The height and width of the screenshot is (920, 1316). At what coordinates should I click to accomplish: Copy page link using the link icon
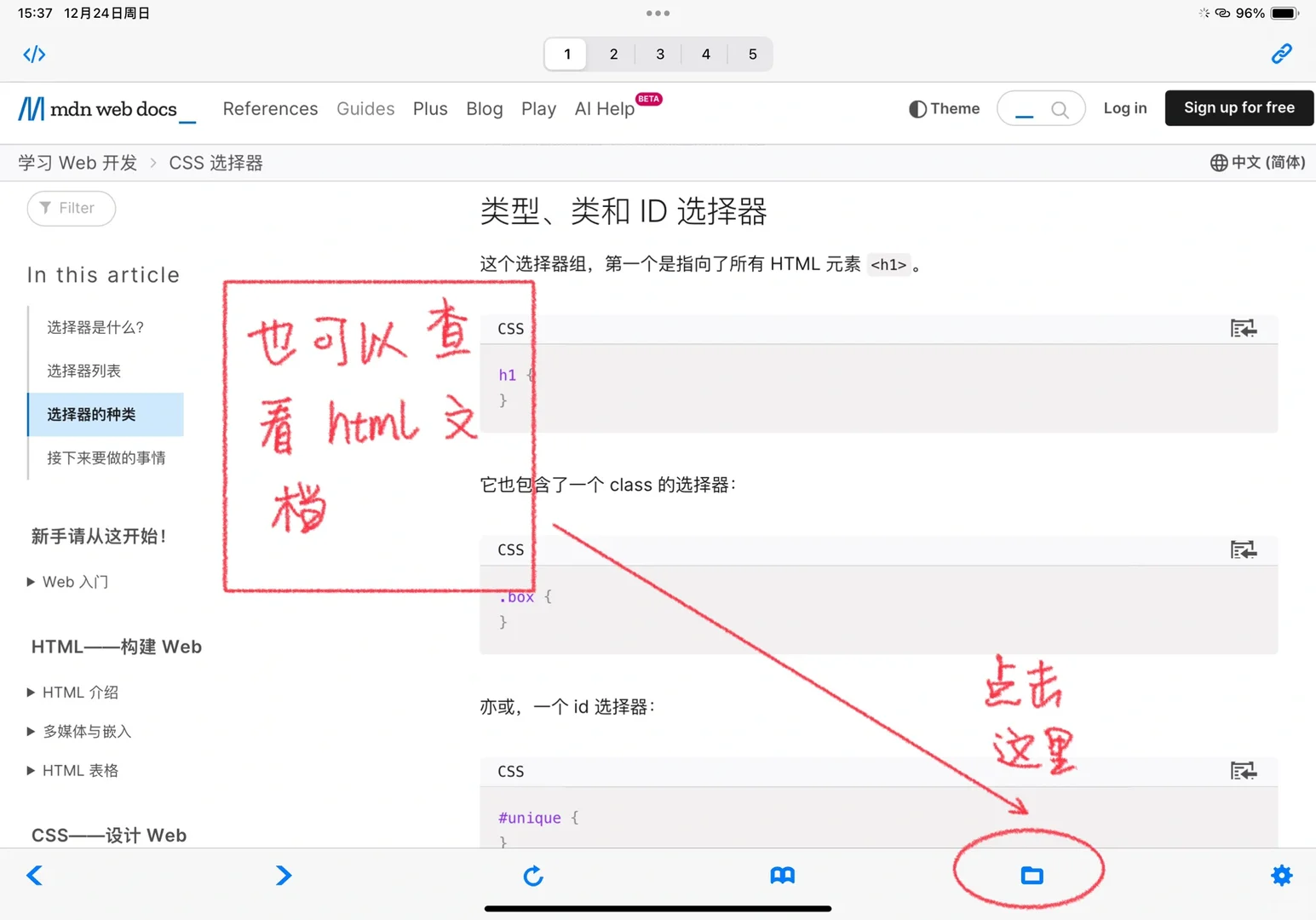pos(1281,54)
